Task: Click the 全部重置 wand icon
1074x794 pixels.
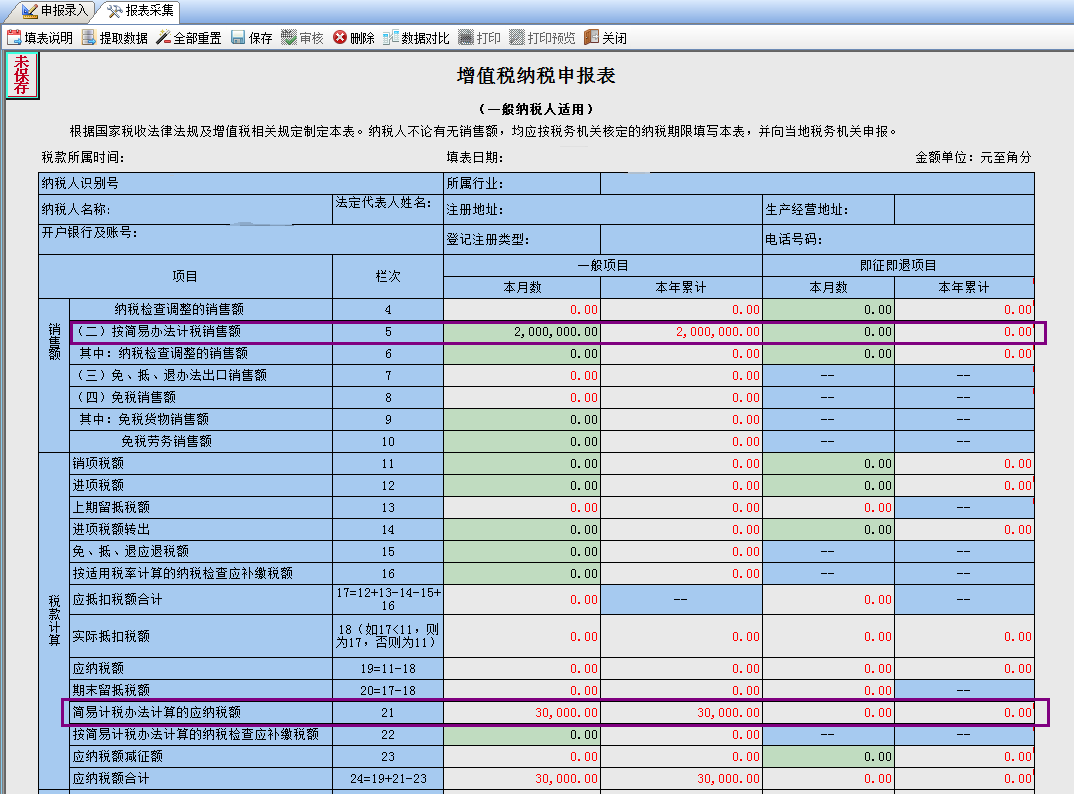Action: (x=163, y=38)
